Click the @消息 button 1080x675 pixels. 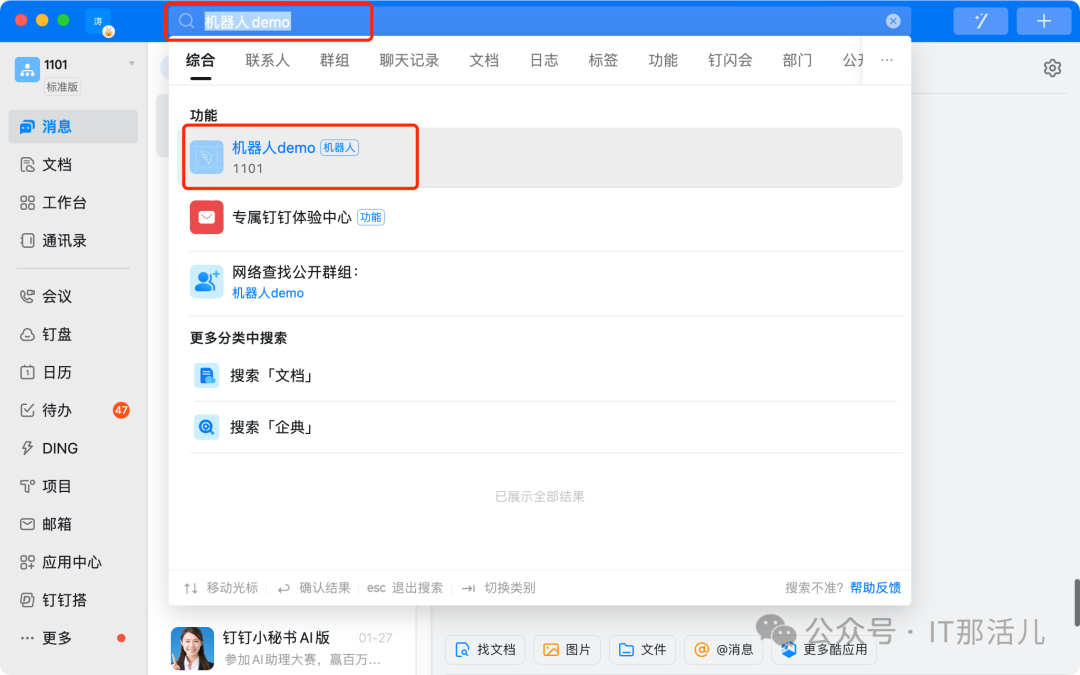tap(724, 650)
